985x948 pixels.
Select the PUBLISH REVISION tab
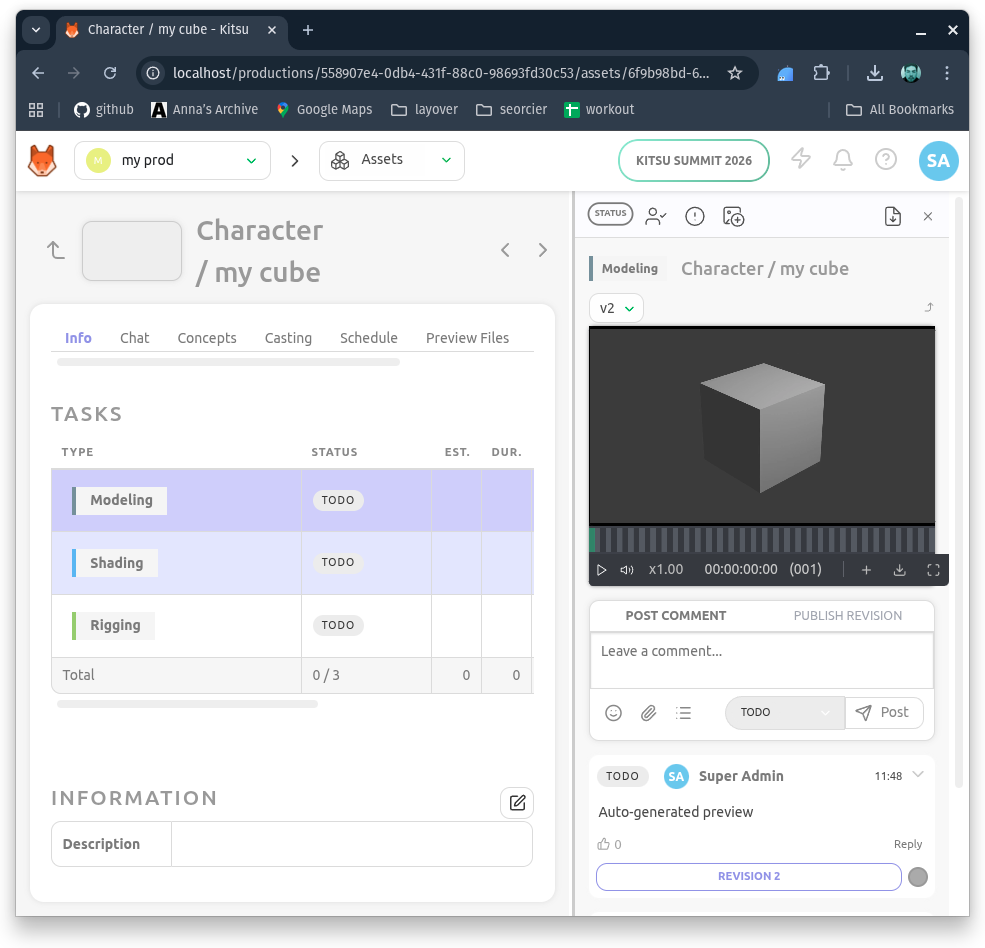[847, 616]
